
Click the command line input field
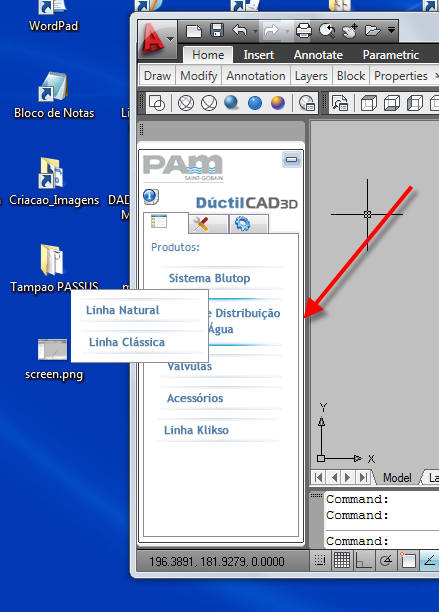tap(382, 541)
